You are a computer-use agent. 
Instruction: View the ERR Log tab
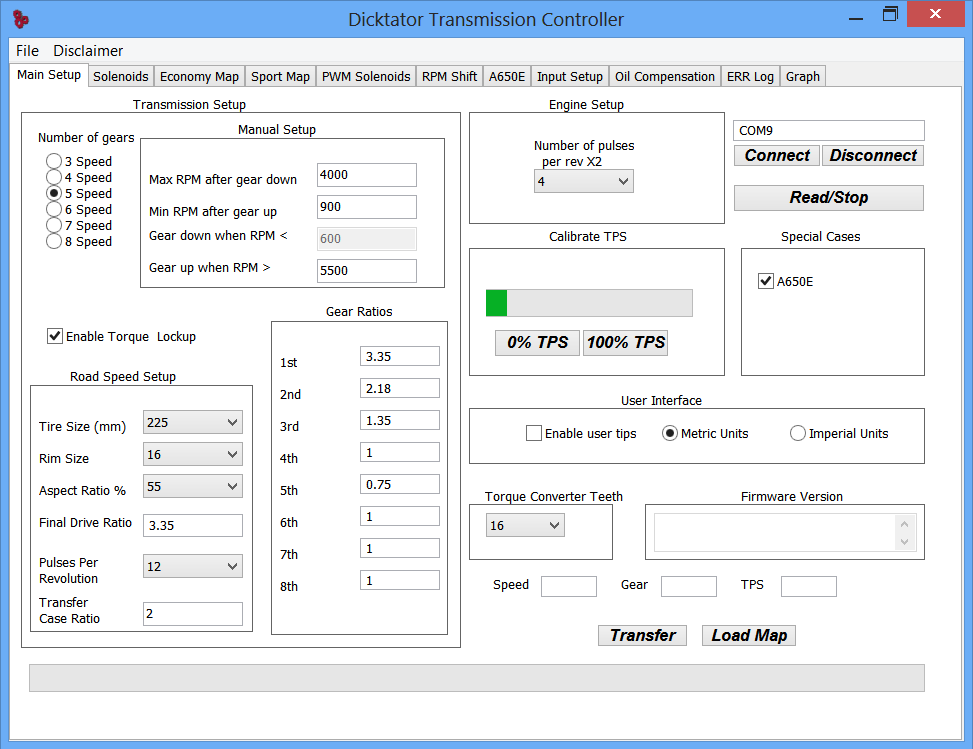[x=750, y=76]
